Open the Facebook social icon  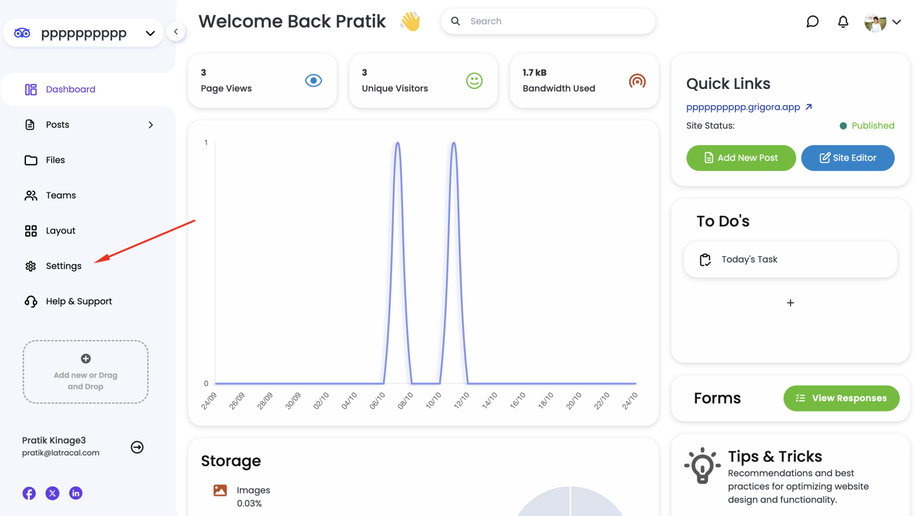click(29, 493)
